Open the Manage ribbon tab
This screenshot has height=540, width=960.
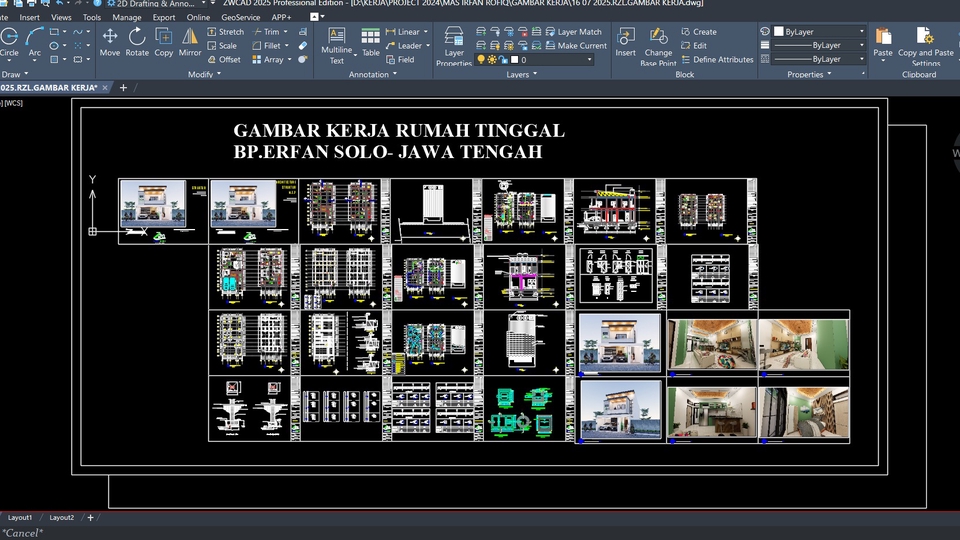[x=127, y=17]
